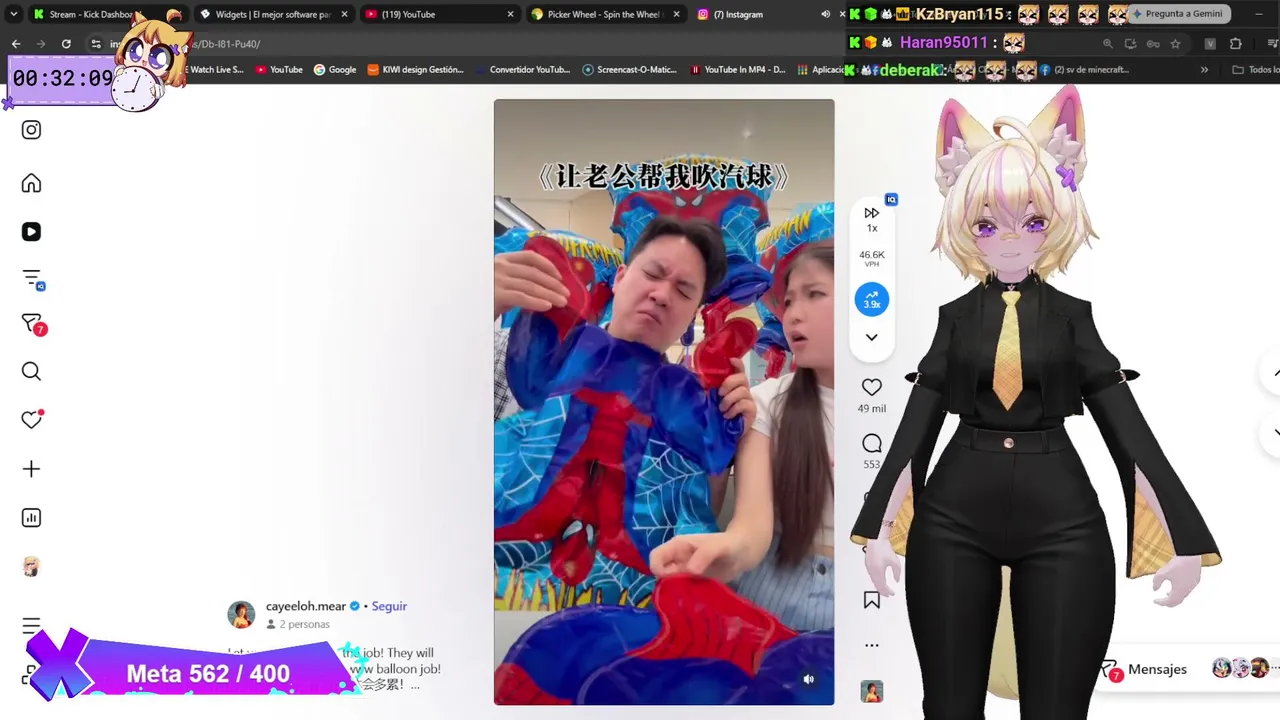Open the browser extensions puzzle icon

pyautogui.click(x=1235, y=44)
